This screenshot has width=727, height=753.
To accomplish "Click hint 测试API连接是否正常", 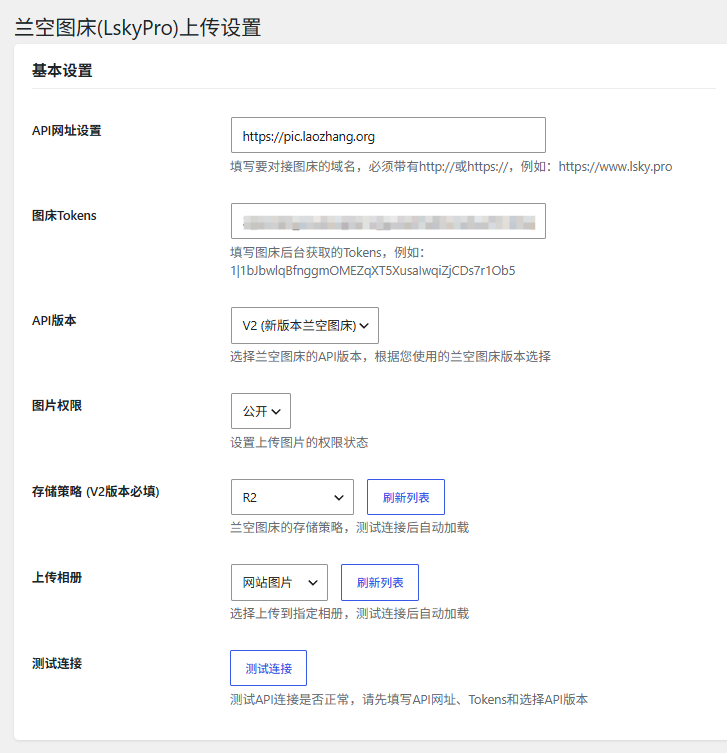I will click(x=409, y=699).
